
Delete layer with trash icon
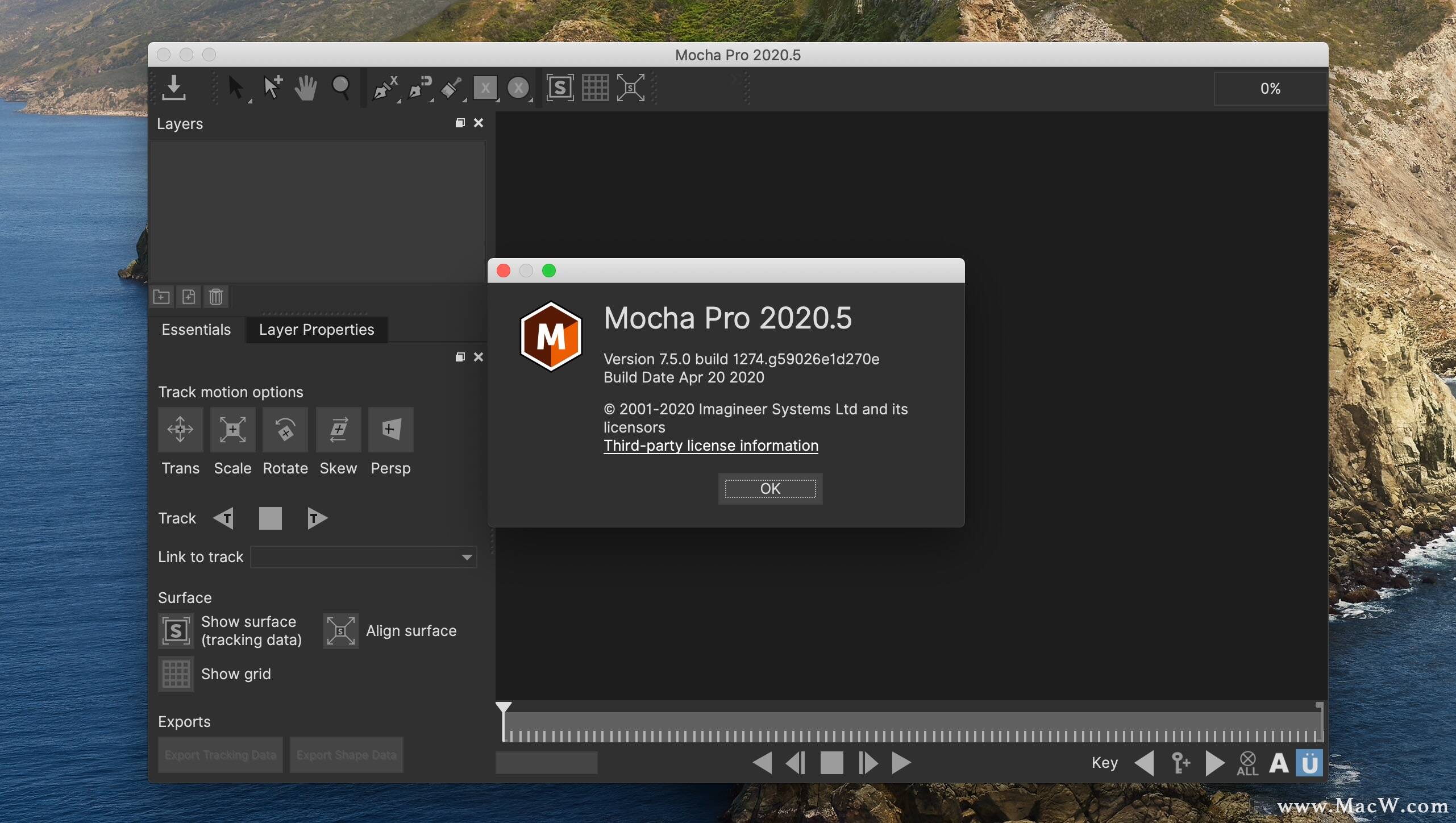[x=216, y=297]
